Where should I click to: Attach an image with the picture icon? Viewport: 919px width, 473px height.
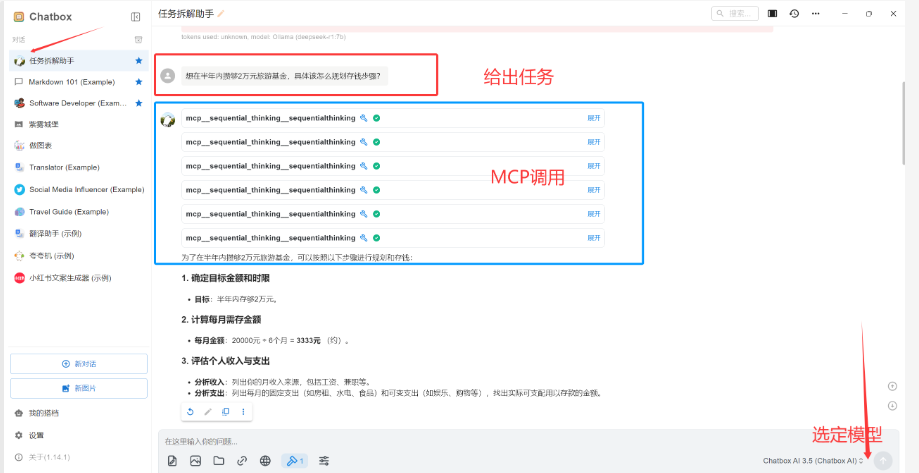pyautogui.click(x=196, y=461)
